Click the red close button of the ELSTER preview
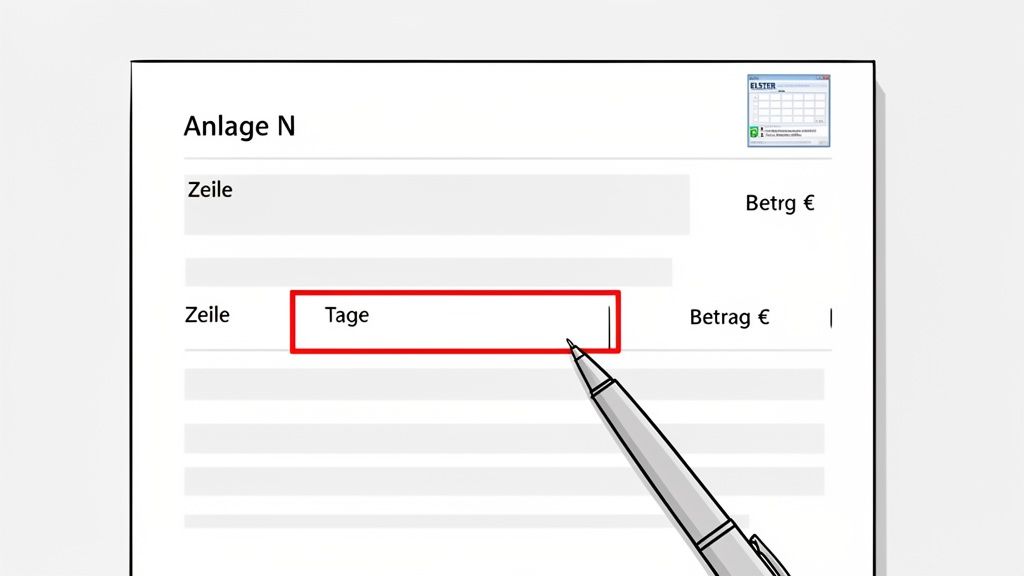The height and width of the screenshot is (576, 1024). pyautogui.click(x=824, y=77)
